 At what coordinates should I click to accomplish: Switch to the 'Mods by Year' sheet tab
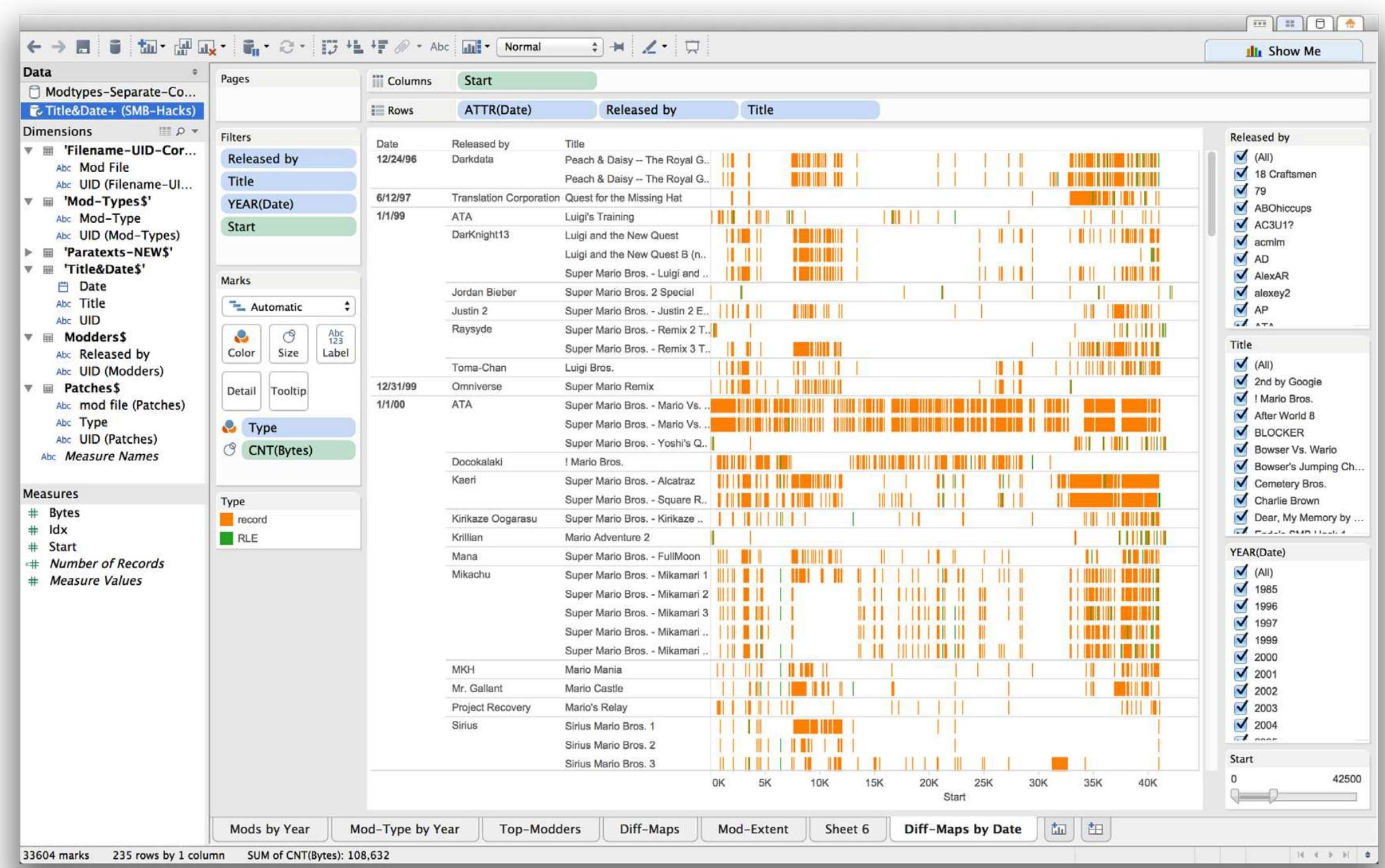click(269, 829)
